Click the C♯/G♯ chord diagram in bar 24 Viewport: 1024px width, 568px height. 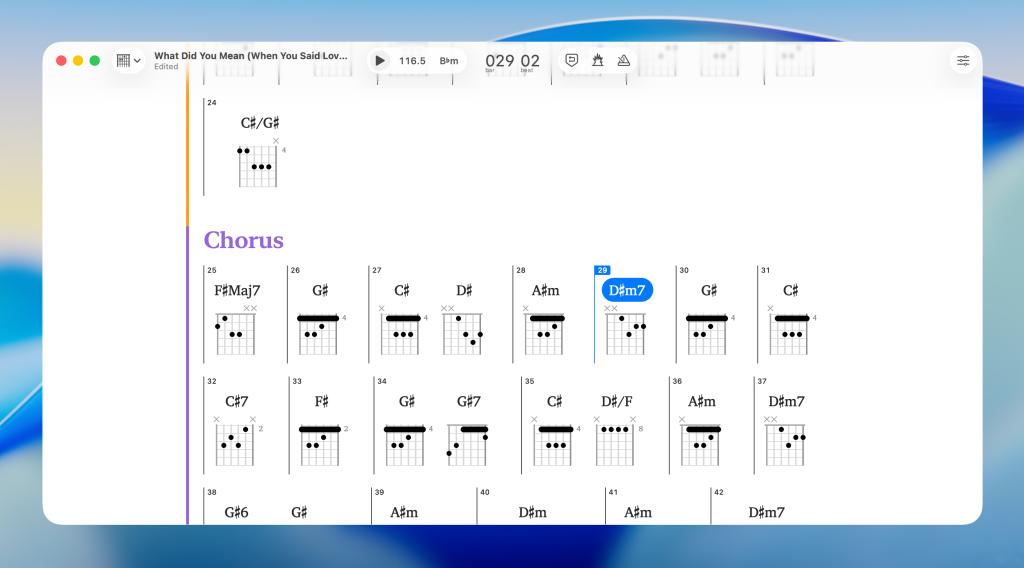[258, 165]
